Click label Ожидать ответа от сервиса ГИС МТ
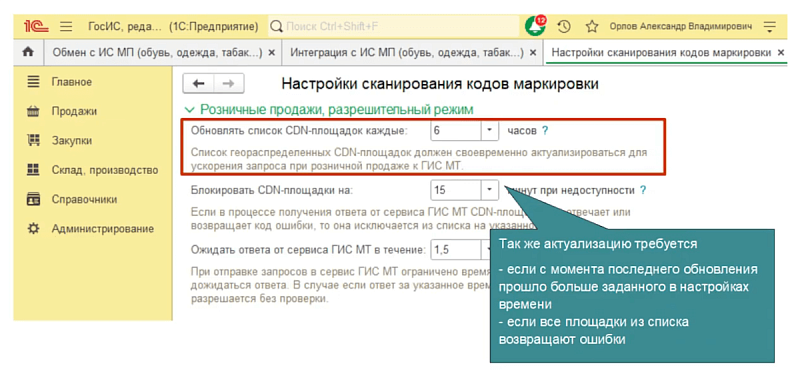This screenshot has height=382, width=800. (308, 250)
